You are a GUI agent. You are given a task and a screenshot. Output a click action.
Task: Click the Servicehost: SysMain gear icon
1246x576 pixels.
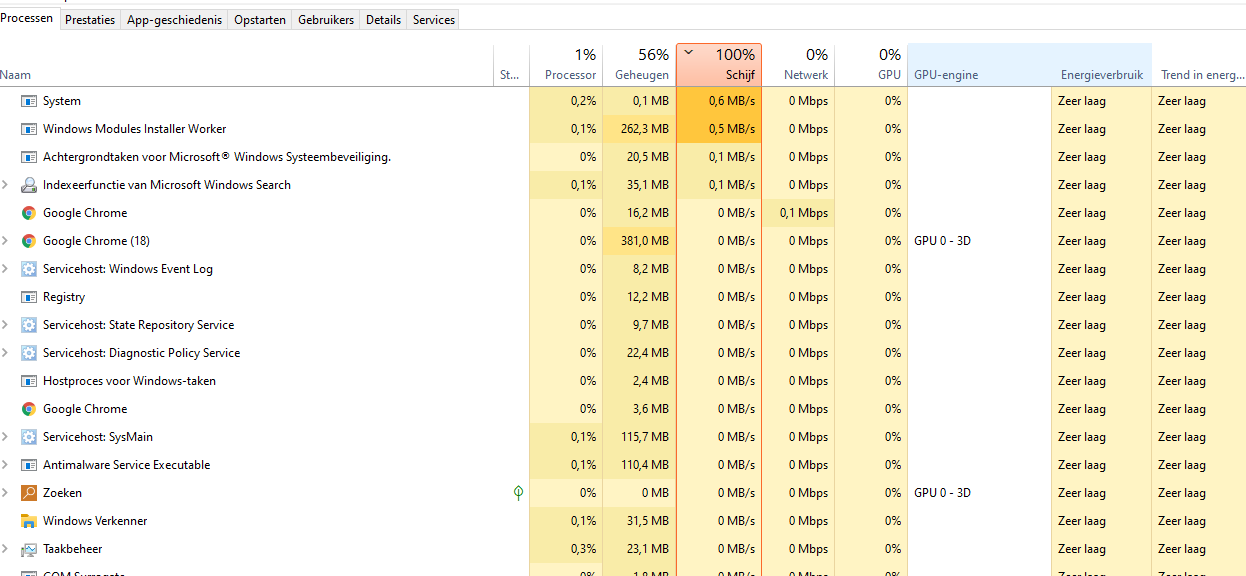pos(29,437)
